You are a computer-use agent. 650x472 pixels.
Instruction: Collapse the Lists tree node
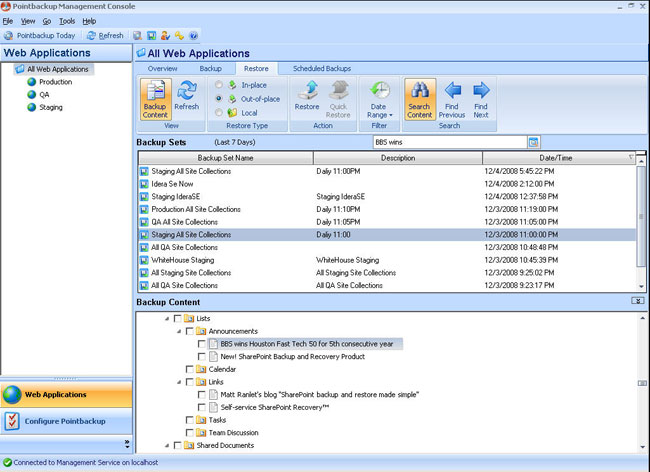click(x=167, y=319)
